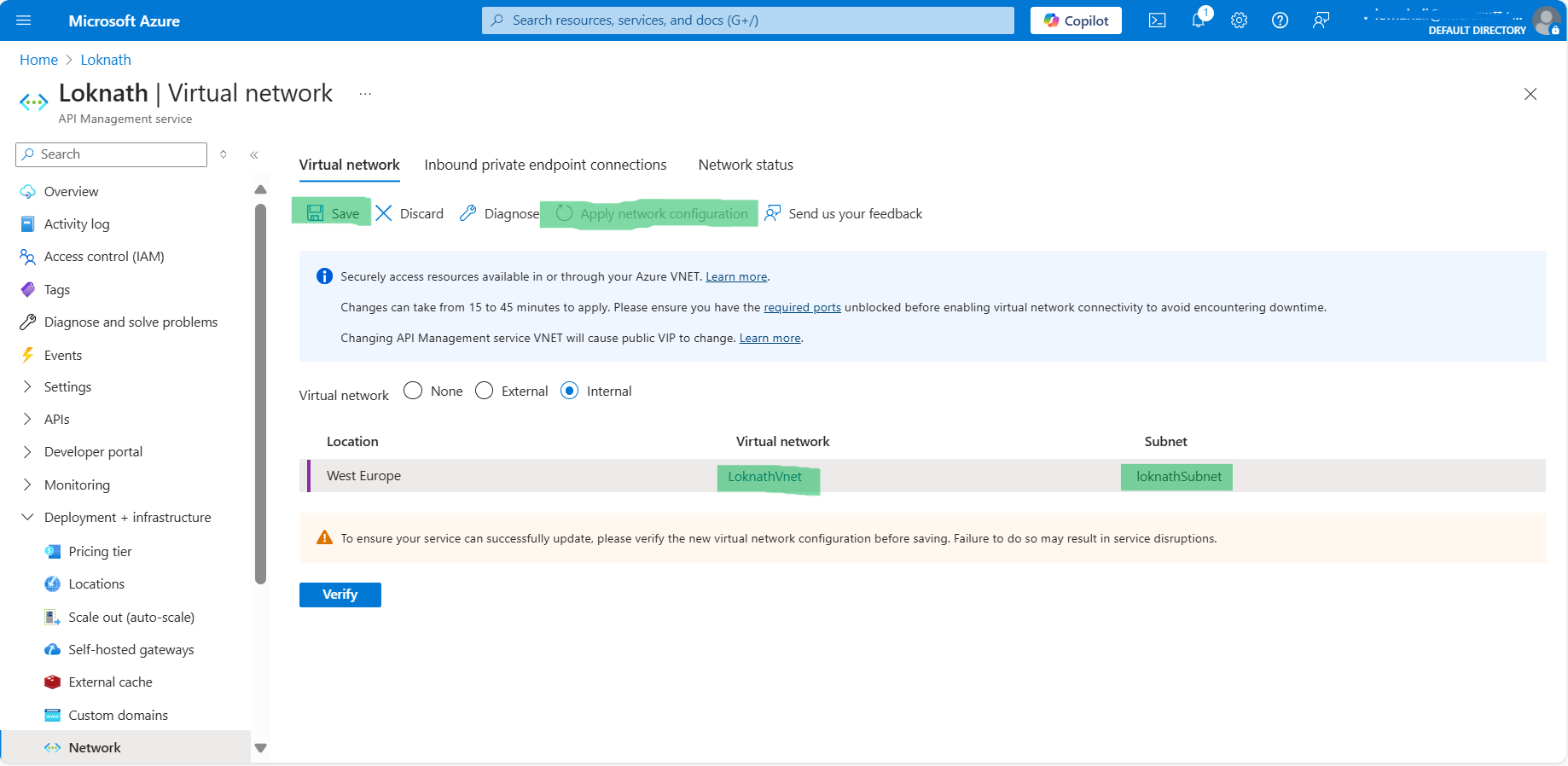Viewport: 1568px width, 766px height.
Task: Click the loknathSubnet cell
Action: (1179, 477)
